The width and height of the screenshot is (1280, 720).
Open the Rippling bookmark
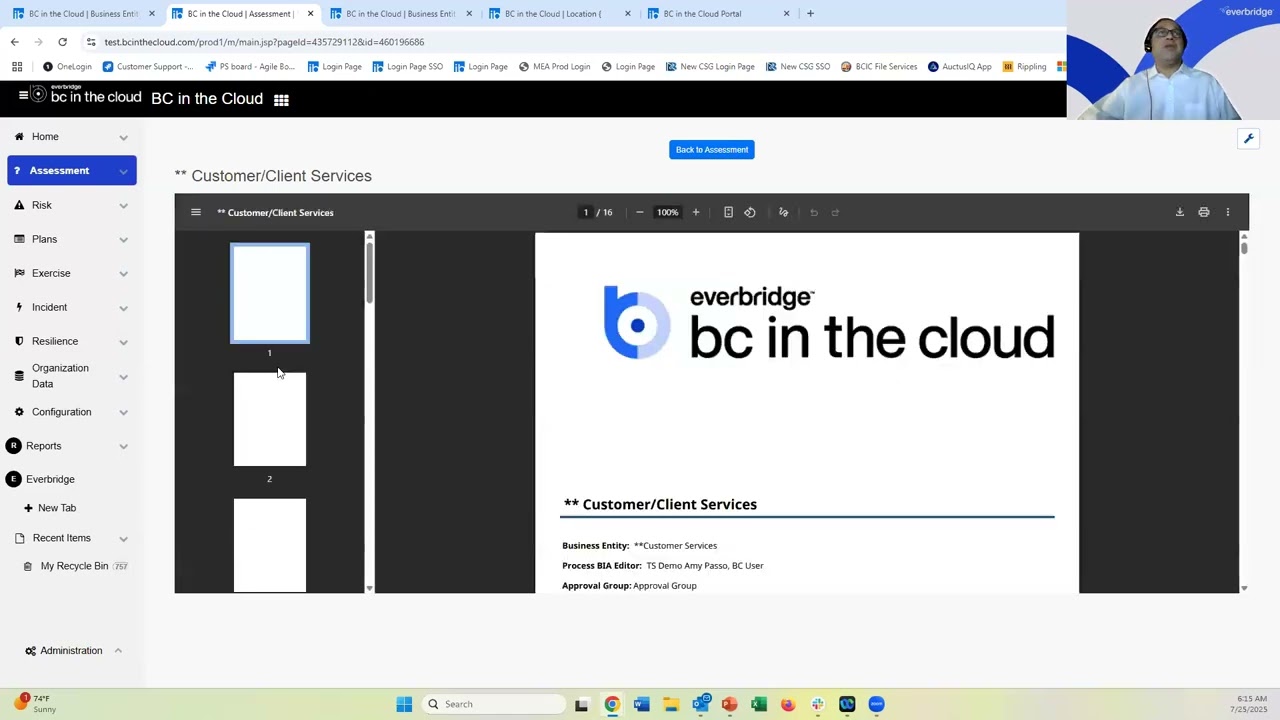(x=1024, y=67)
